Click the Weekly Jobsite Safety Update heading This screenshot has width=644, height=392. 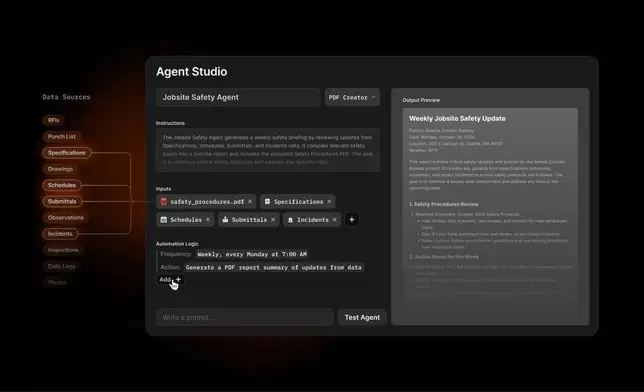tap(457, 118)
